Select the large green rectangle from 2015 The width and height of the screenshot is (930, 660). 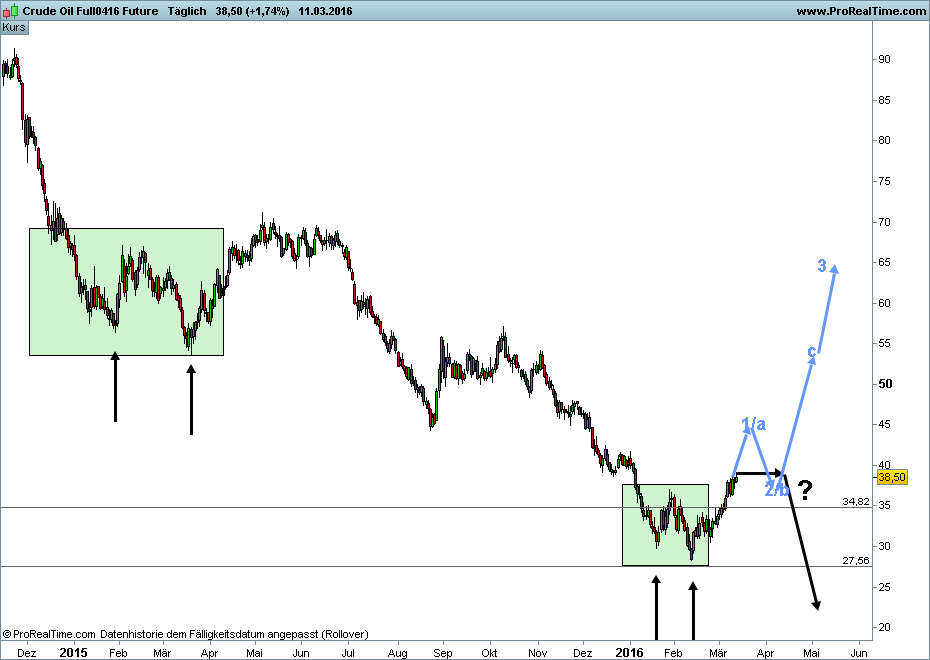(126, 291)
